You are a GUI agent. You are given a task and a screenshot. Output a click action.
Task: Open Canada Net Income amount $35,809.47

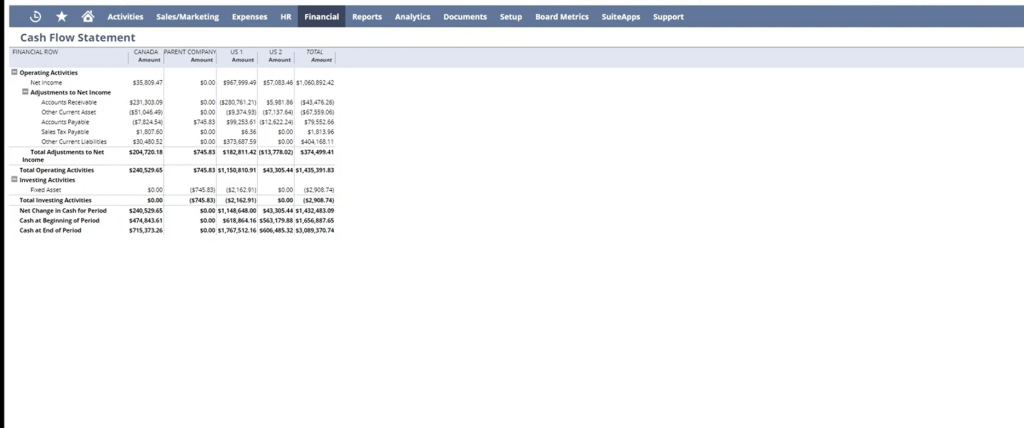pos(148,83)
